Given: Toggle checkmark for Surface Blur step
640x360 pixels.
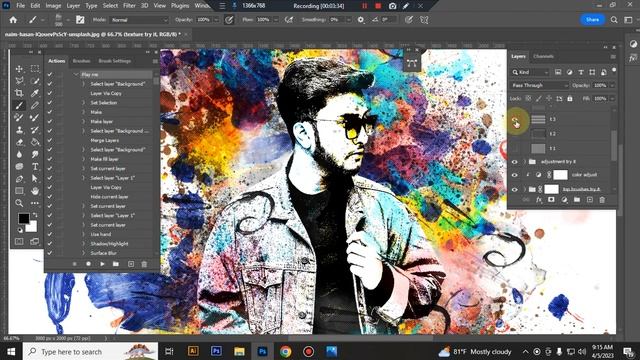Looking at the screenshot, I should (50, 253).
